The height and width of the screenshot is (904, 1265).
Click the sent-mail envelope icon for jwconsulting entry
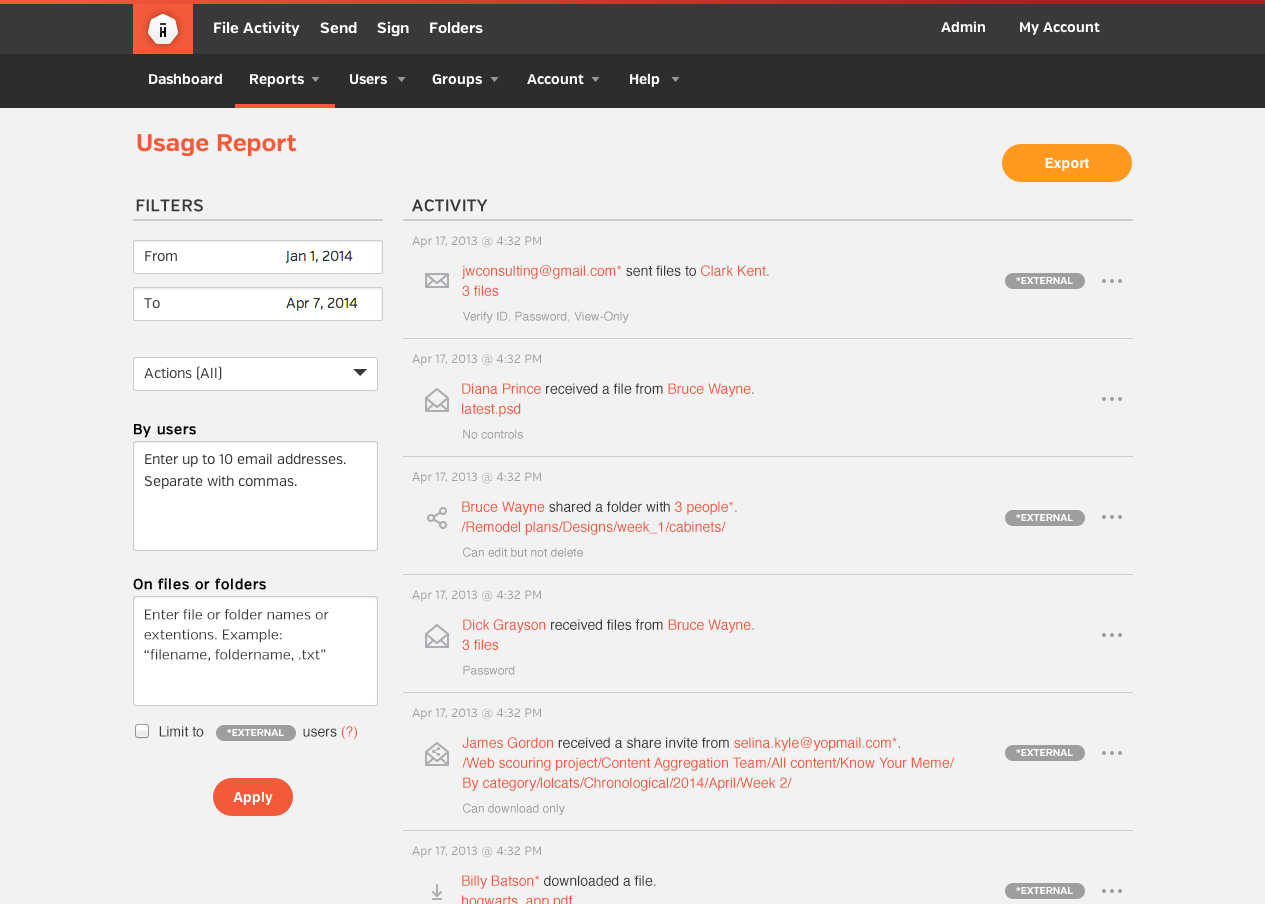437,281
